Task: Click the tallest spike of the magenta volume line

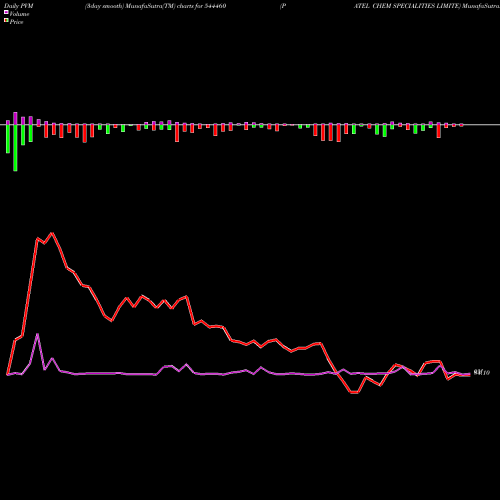Action: pyautogui.click(x=37, y=334)
